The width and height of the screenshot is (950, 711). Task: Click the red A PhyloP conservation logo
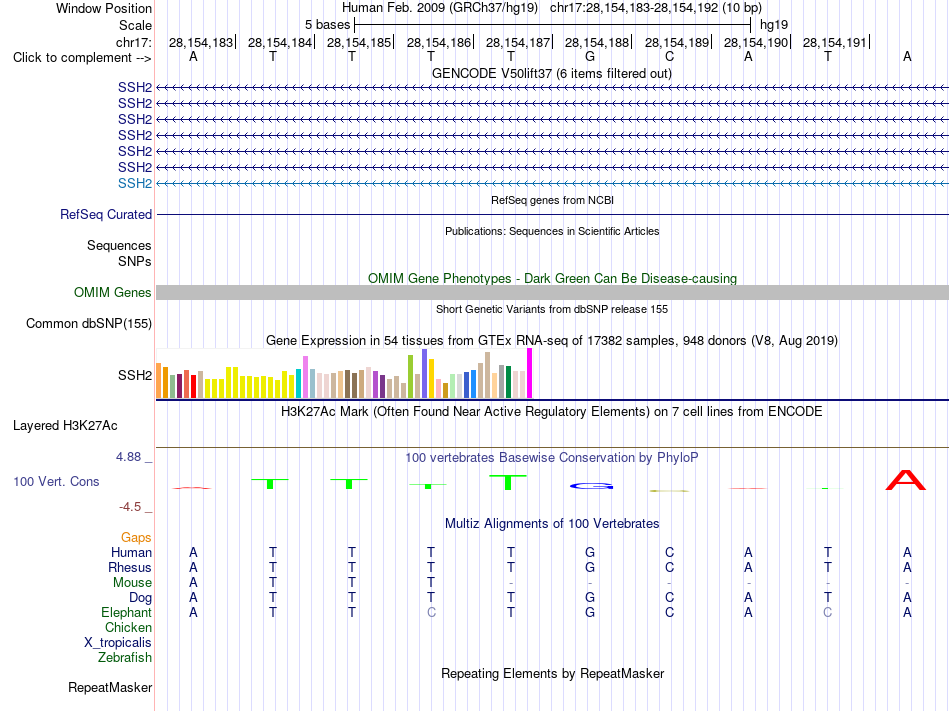point(906,480)
